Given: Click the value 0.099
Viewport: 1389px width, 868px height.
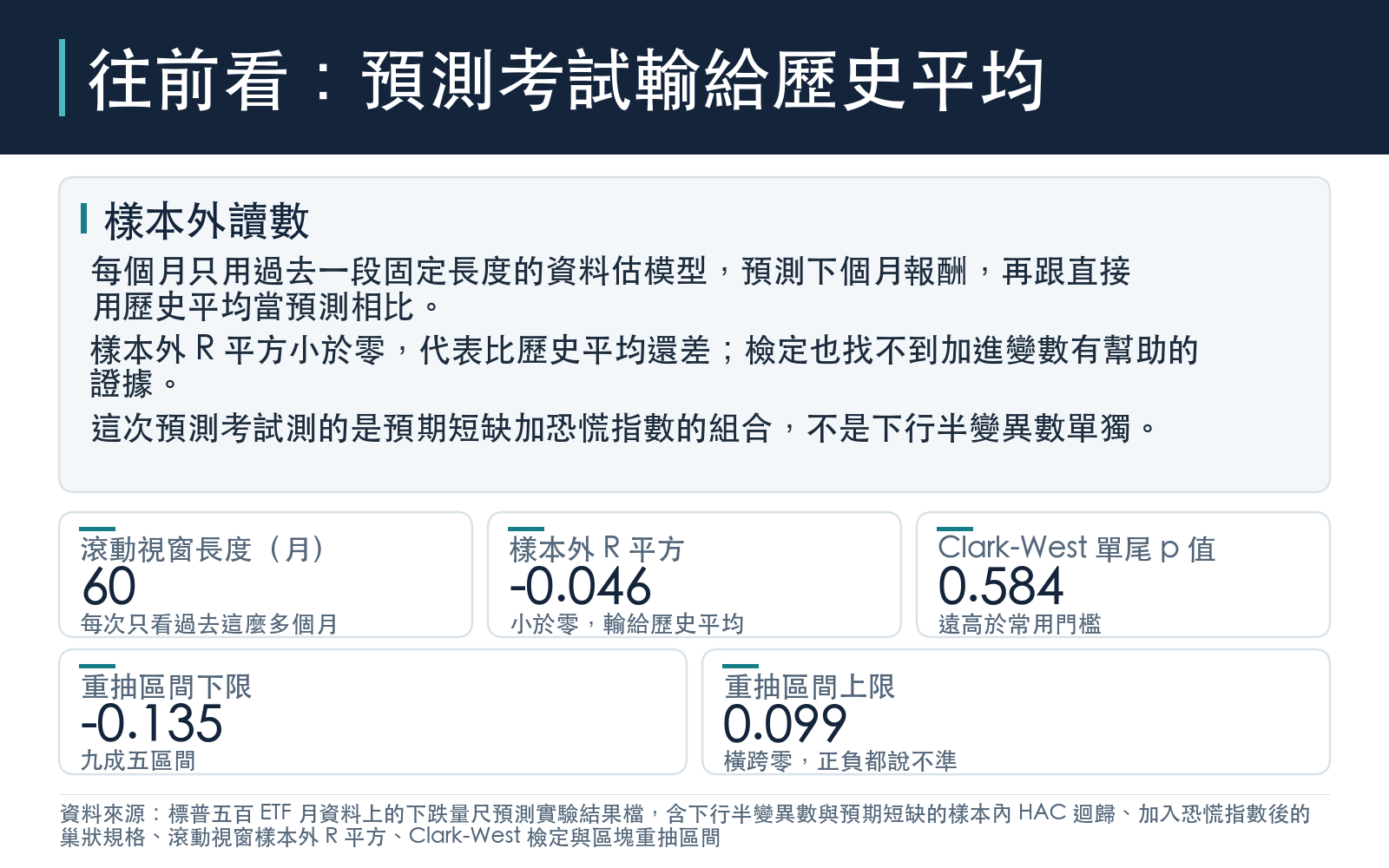Looking at the screenshot, I should pyautogui.click(x=786, y=724).
